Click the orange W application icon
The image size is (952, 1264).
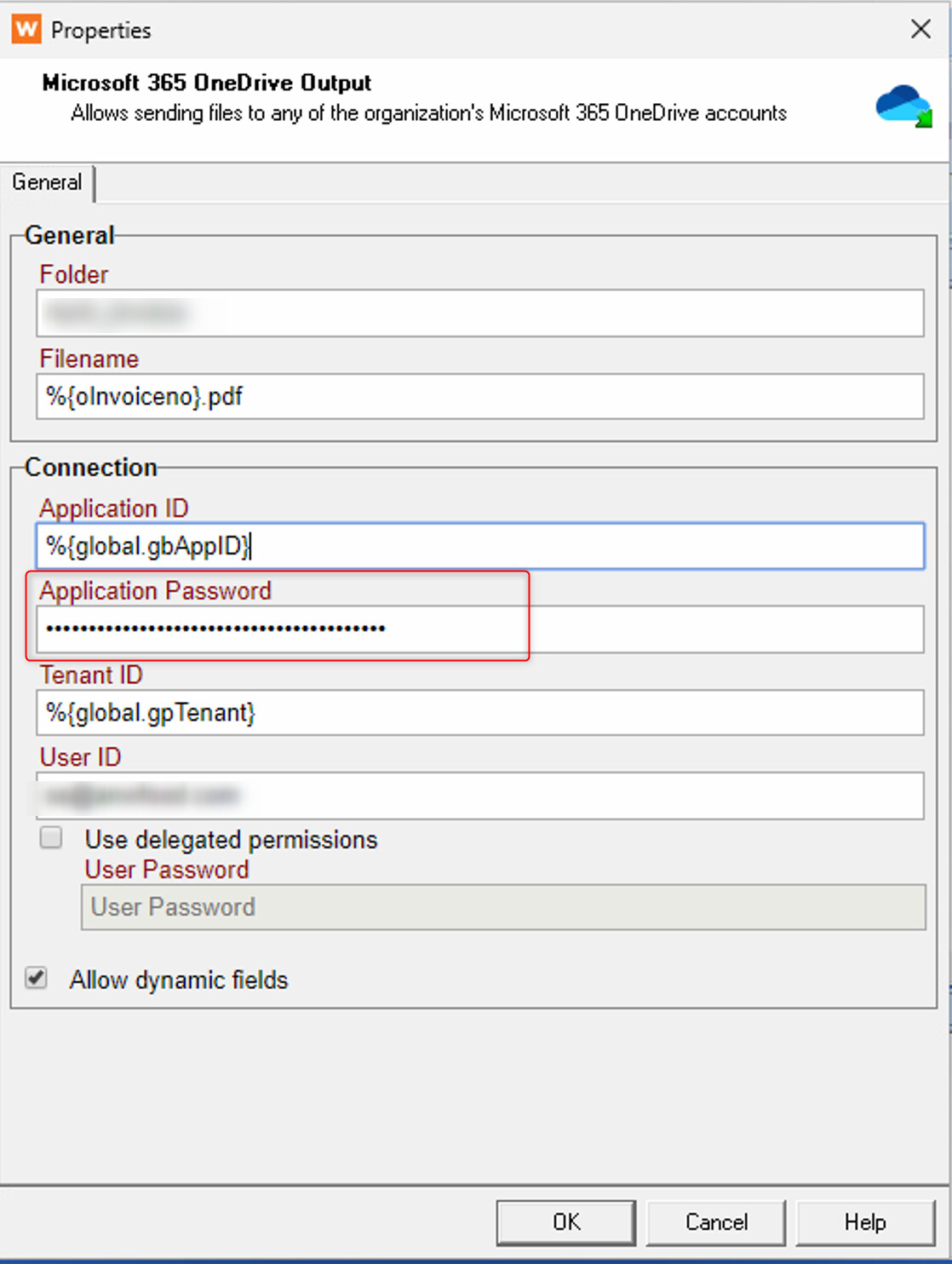(x=26, y=29)
